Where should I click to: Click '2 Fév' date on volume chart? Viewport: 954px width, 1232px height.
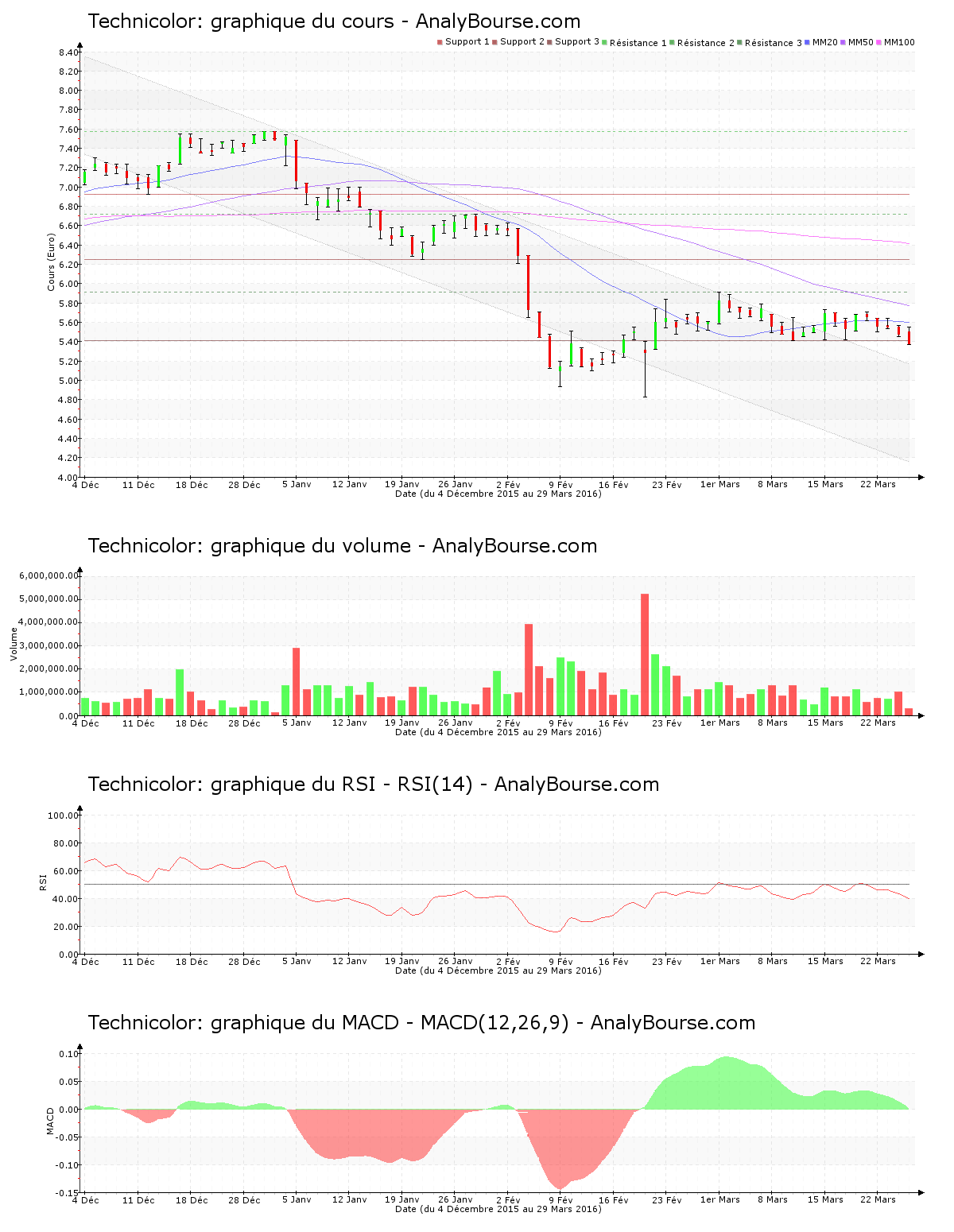coord(508,723)
